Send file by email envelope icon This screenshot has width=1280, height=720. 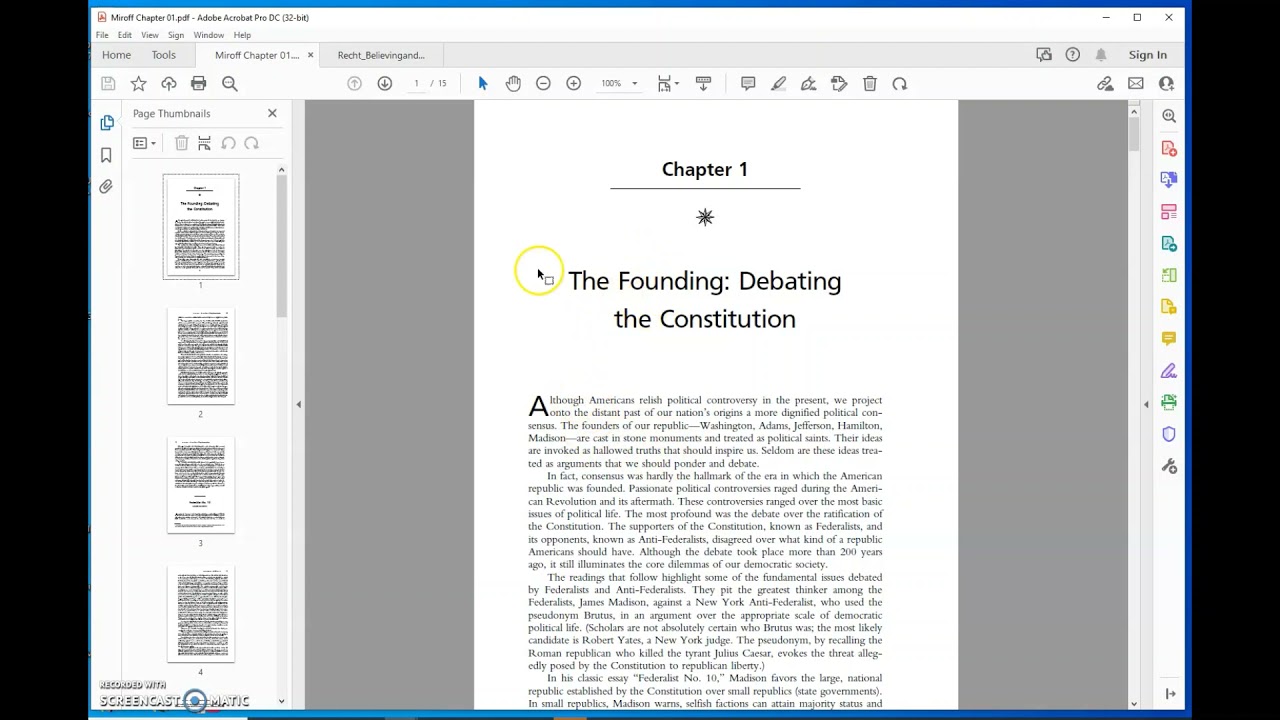1136,84
